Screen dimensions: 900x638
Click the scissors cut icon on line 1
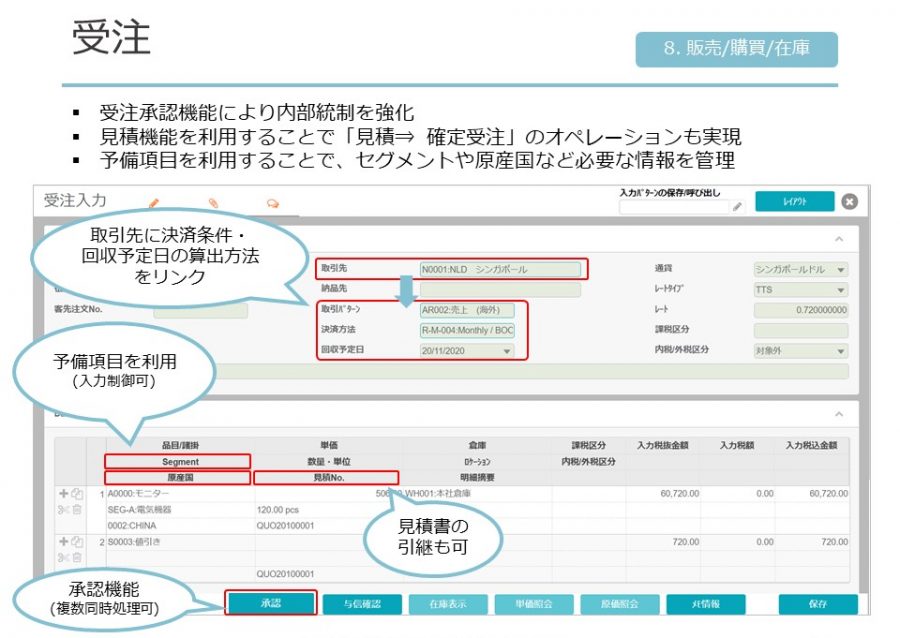[64, 509]
